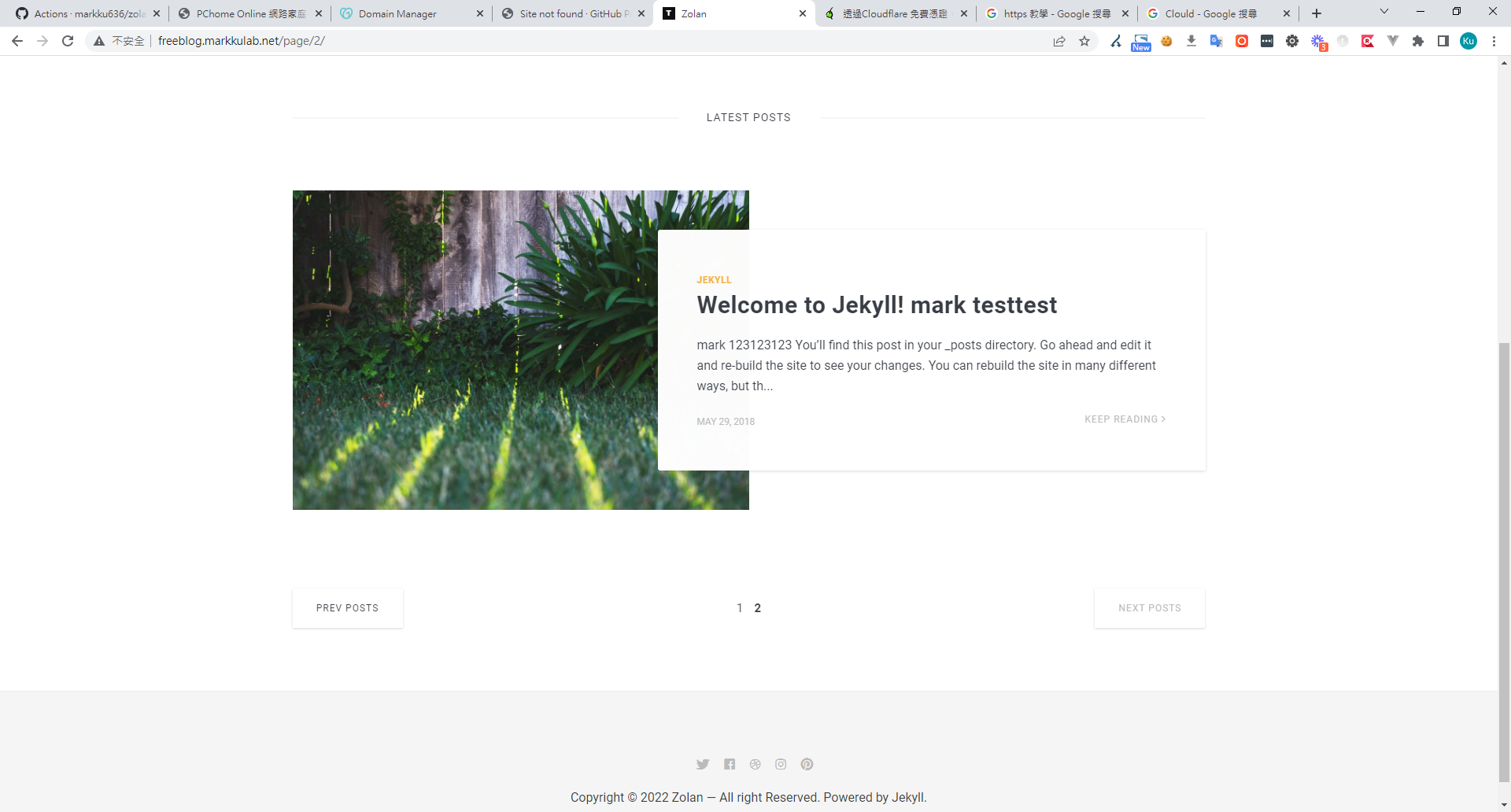Open the Google Translate extension
The image size is (1511, 812).
1216,41
